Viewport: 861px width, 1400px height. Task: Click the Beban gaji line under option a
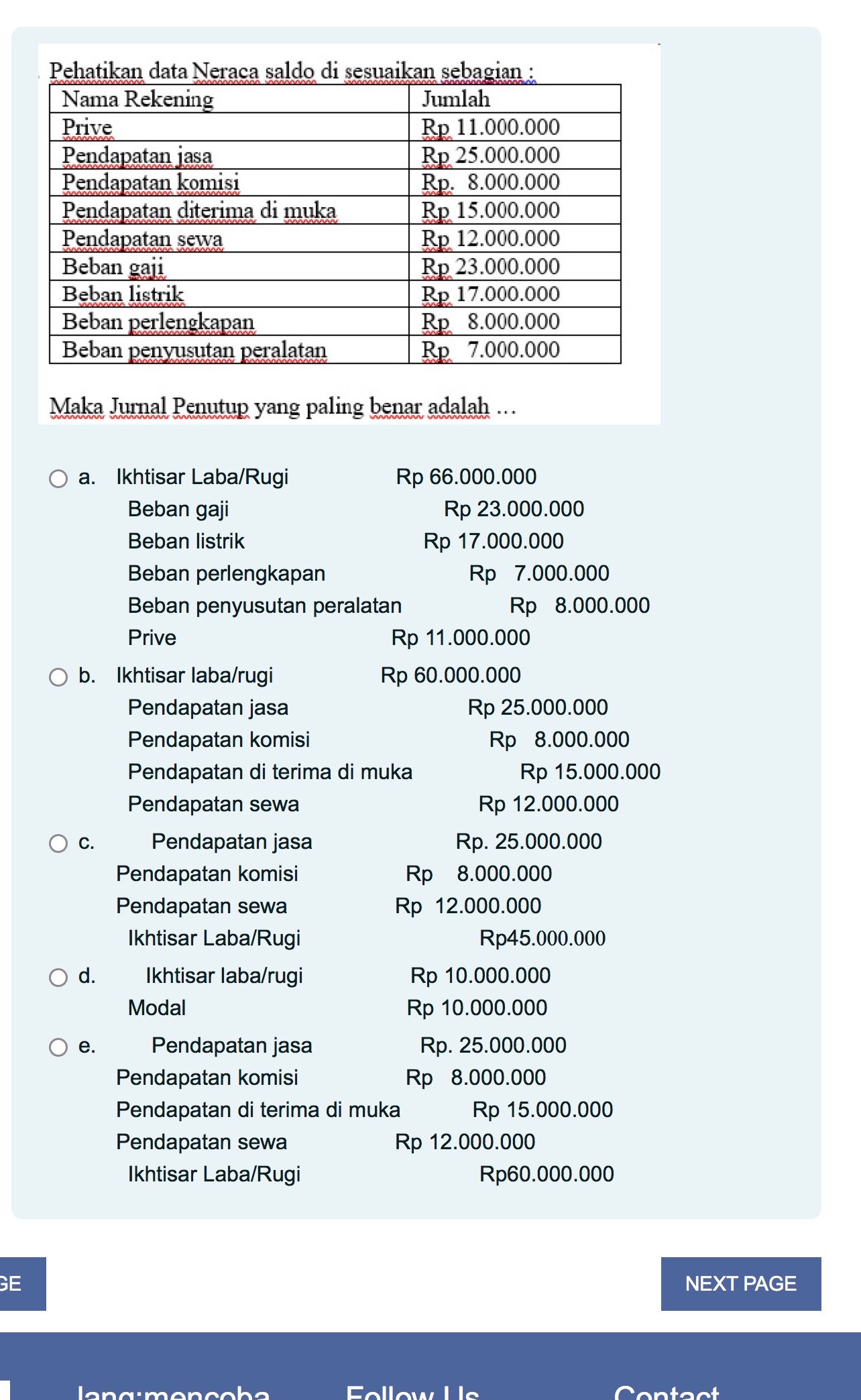point(355,510)
